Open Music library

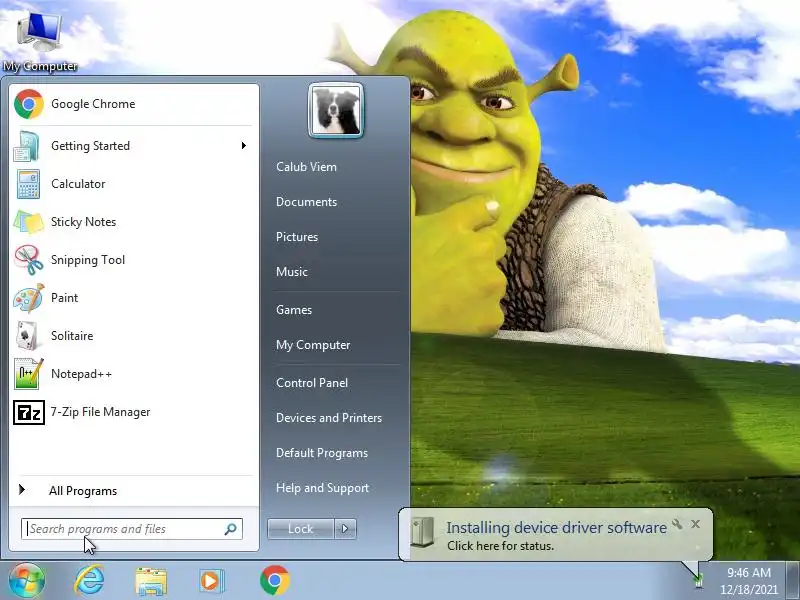tap(292, 272)
